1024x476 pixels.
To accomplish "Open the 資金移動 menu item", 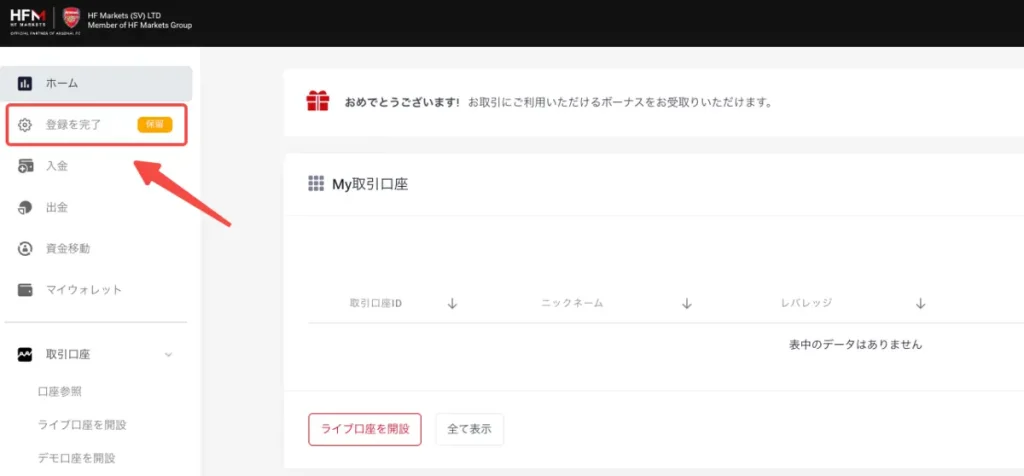I will (x=68, y=249).
